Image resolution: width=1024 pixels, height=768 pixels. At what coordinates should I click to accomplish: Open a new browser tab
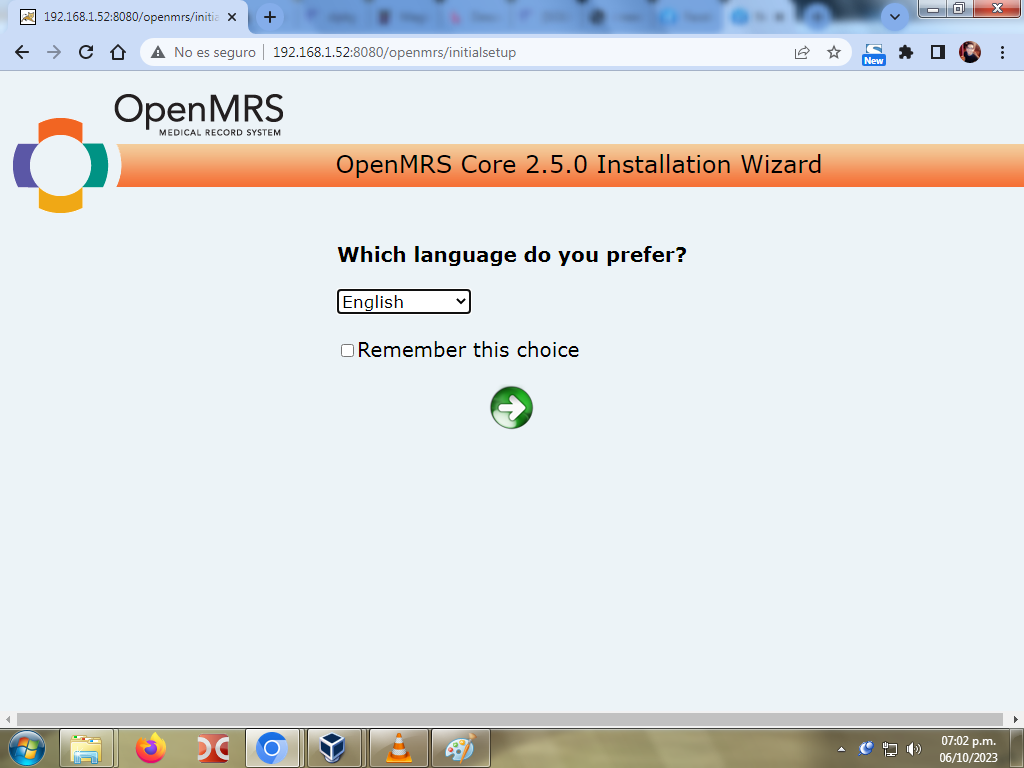pyautogui.click(x=270, y=17)
